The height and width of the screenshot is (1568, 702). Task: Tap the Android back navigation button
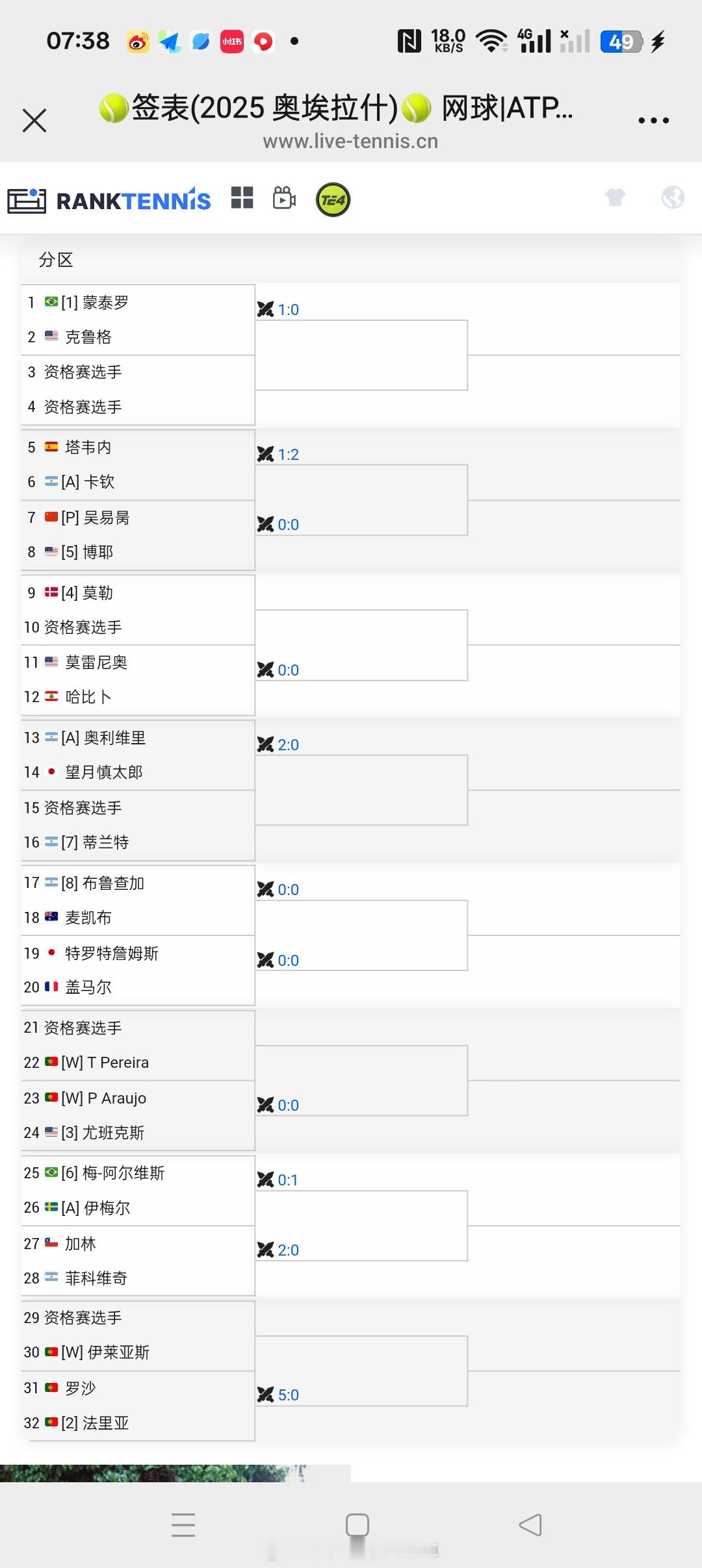coord(530,1525)
